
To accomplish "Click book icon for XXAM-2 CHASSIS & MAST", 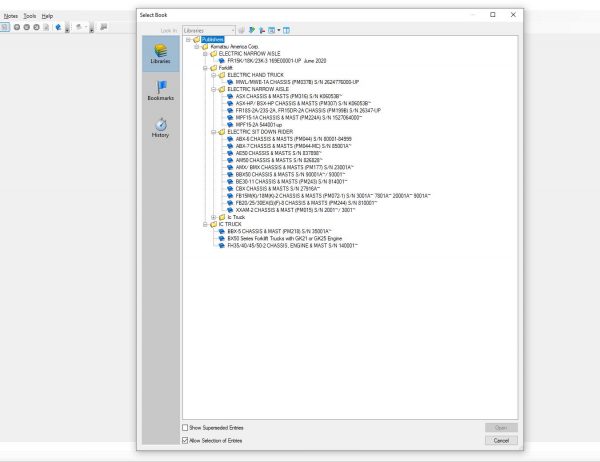I will (x=230, y=210).
